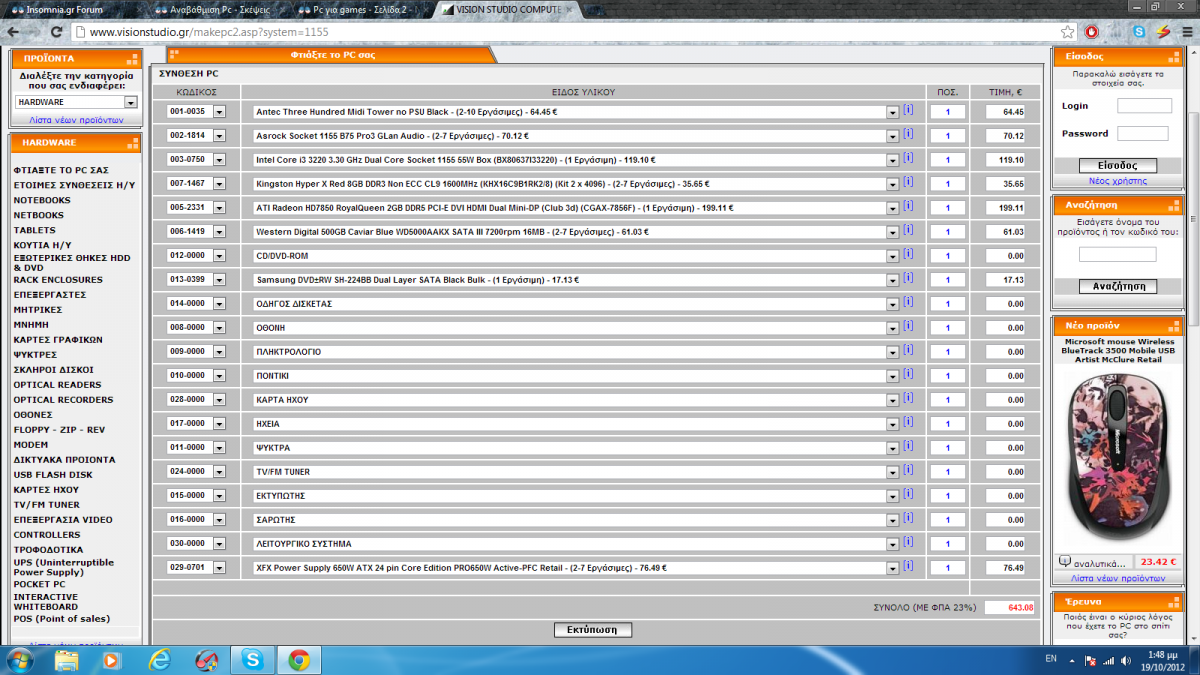Launch Internet Explorer from the taskbar
The image size is (1200, 675).
click(x=160, y=660)
